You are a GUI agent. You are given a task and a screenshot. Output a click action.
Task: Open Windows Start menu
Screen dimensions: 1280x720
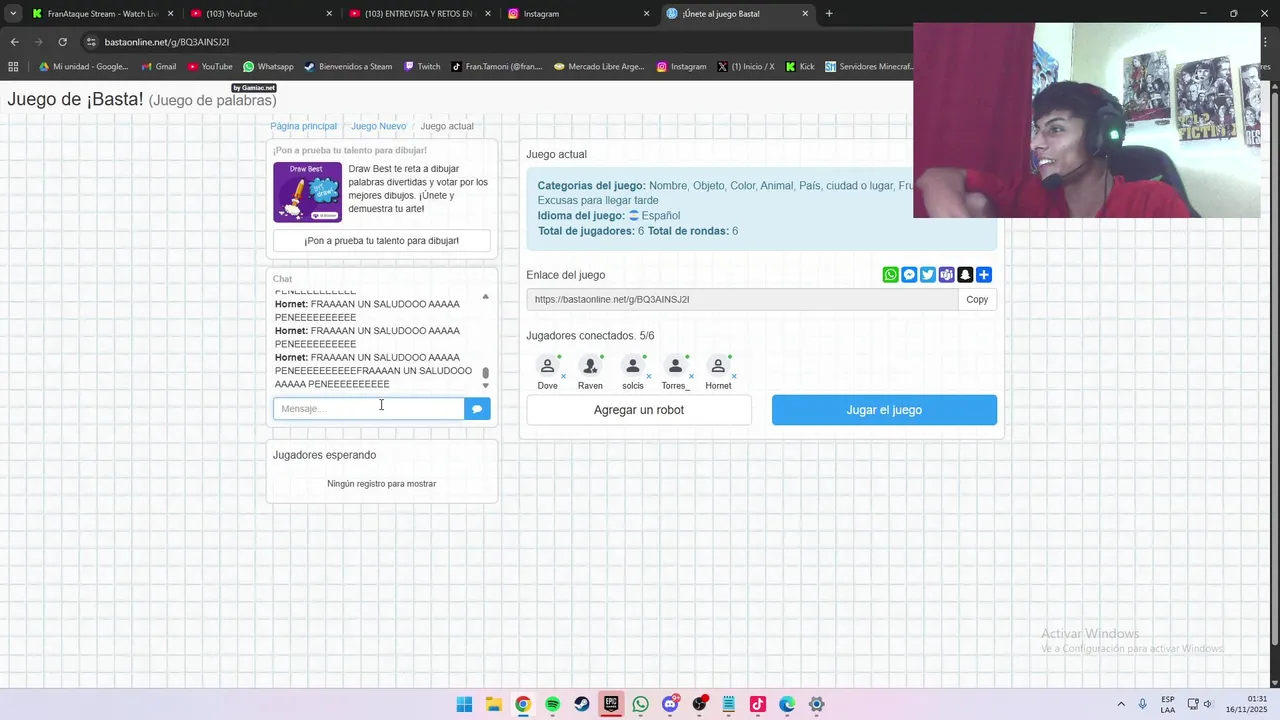464,704
